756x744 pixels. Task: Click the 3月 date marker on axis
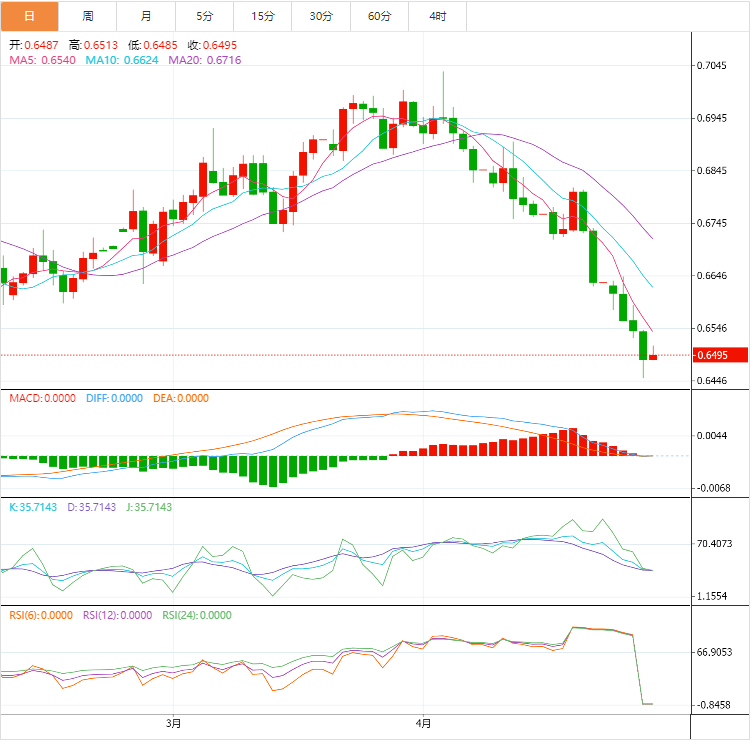coord(174,723)
